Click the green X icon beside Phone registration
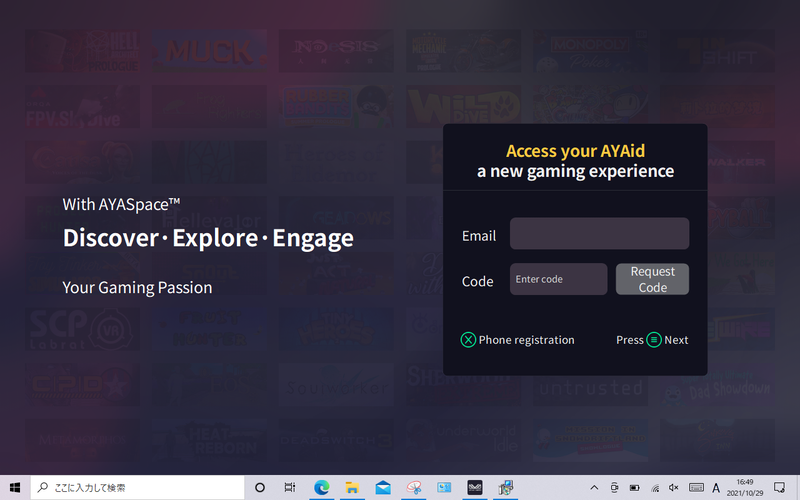Image resolution: width=800 pixels, height=500 pixels. click(x=468, y=340)
